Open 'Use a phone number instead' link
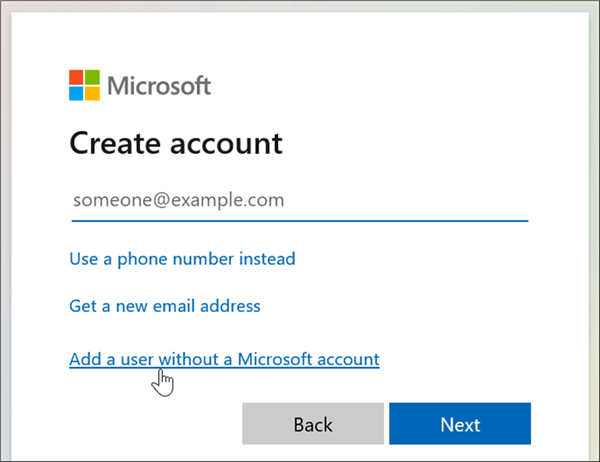This screenshot has width=600, height=462. pyautogui.click(x=182, y=259)
